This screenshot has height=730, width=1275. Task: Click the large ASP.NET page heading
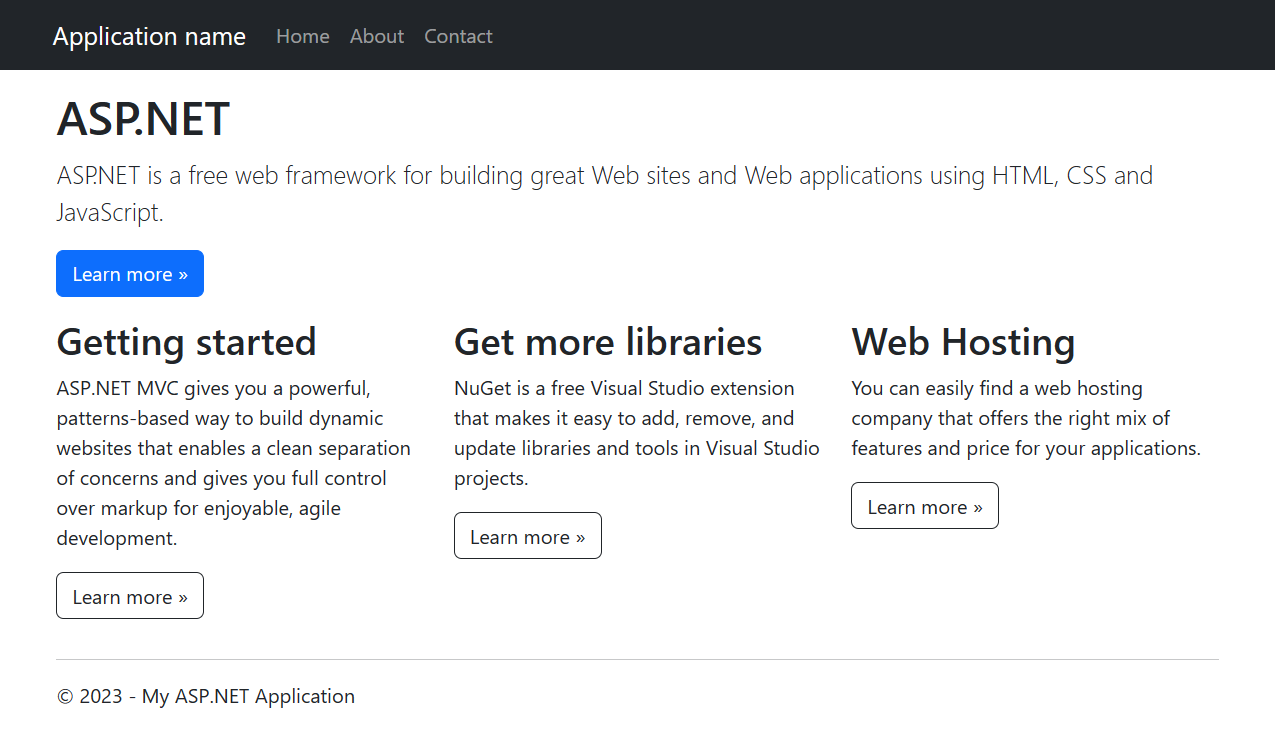tap(143, 120)
